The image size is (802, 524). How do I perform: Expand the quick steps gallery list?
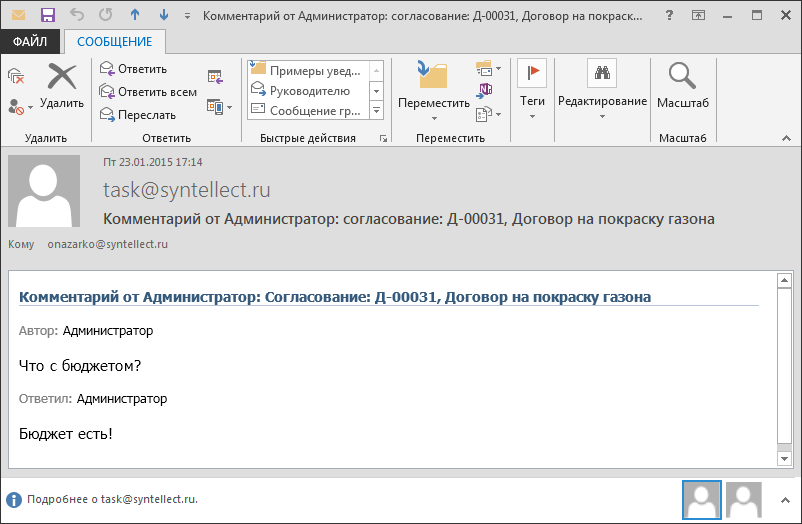377,110
